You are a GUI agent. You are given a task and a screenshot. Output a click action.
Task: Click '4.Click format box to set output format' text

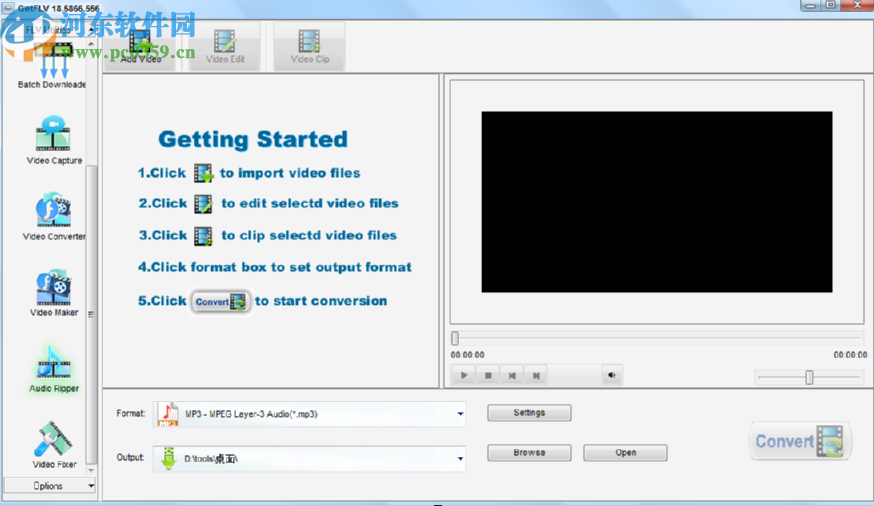[275, 267]
